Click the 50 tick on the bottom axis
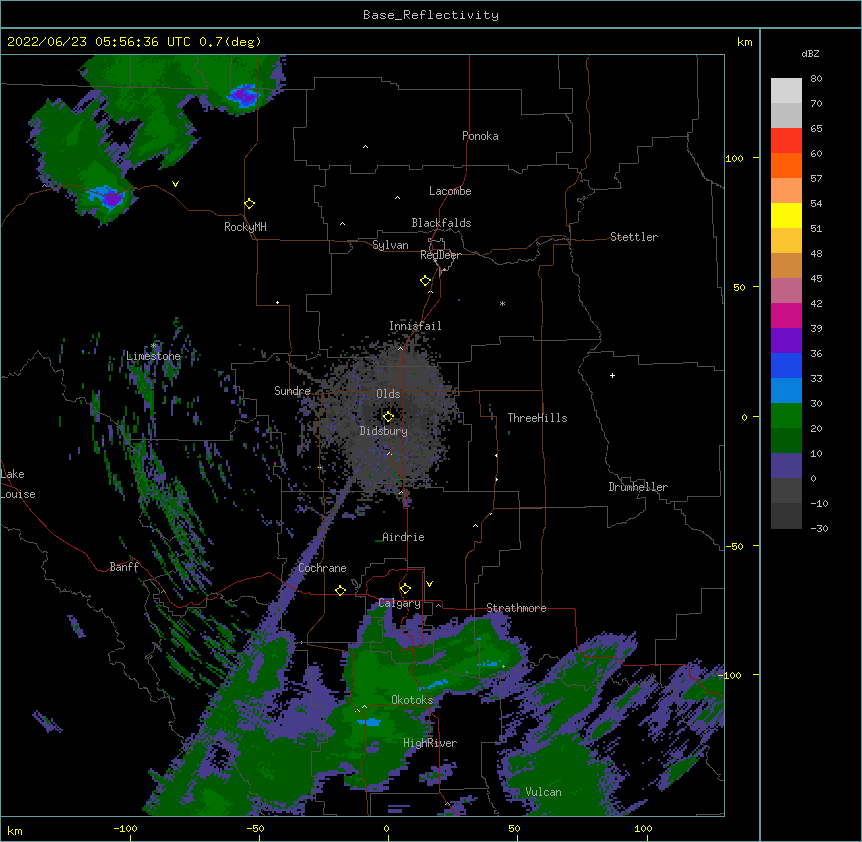 (514, 829)
